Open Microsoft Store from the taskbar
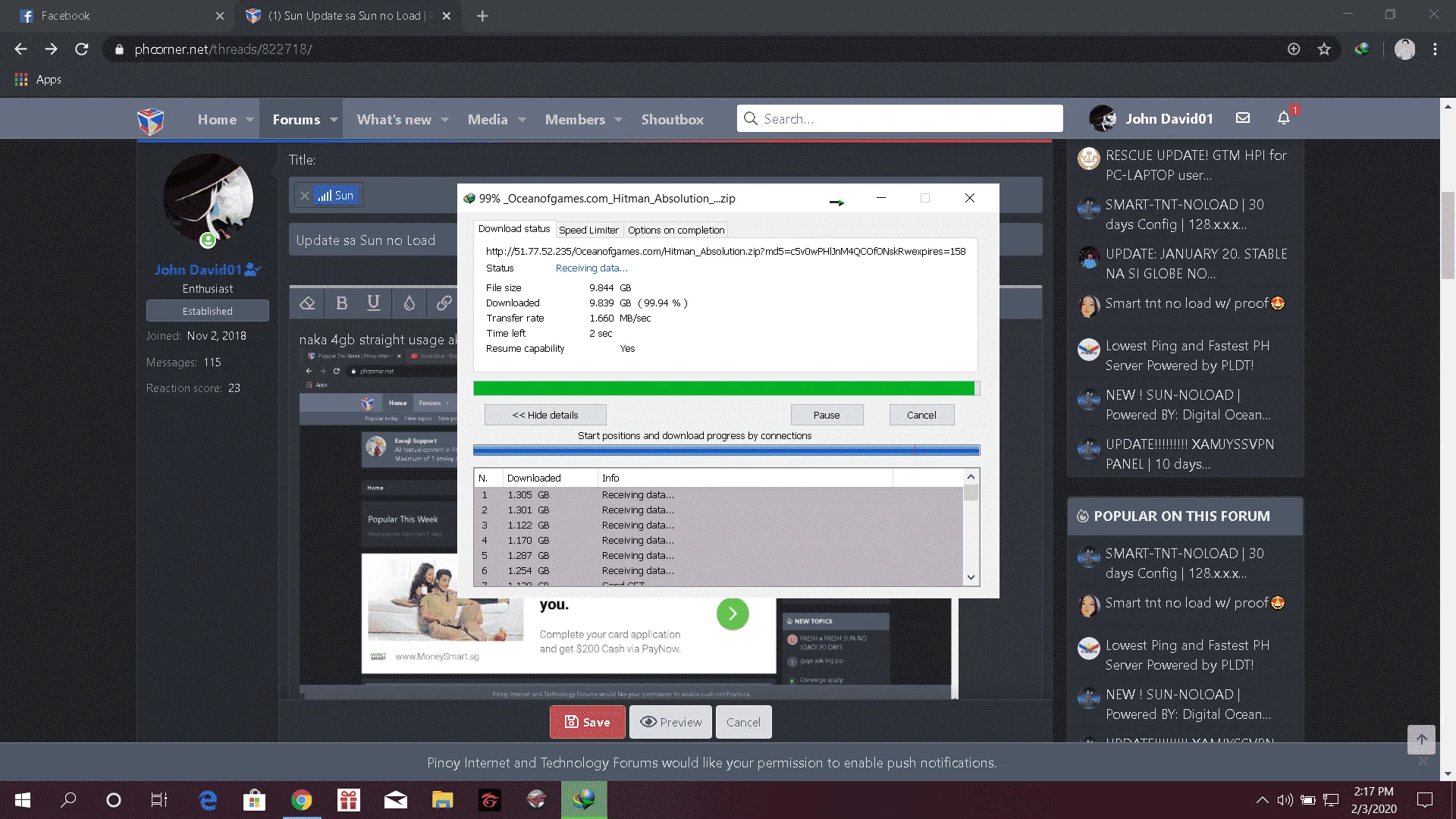Screen dimensions: 1456x819 254,800
